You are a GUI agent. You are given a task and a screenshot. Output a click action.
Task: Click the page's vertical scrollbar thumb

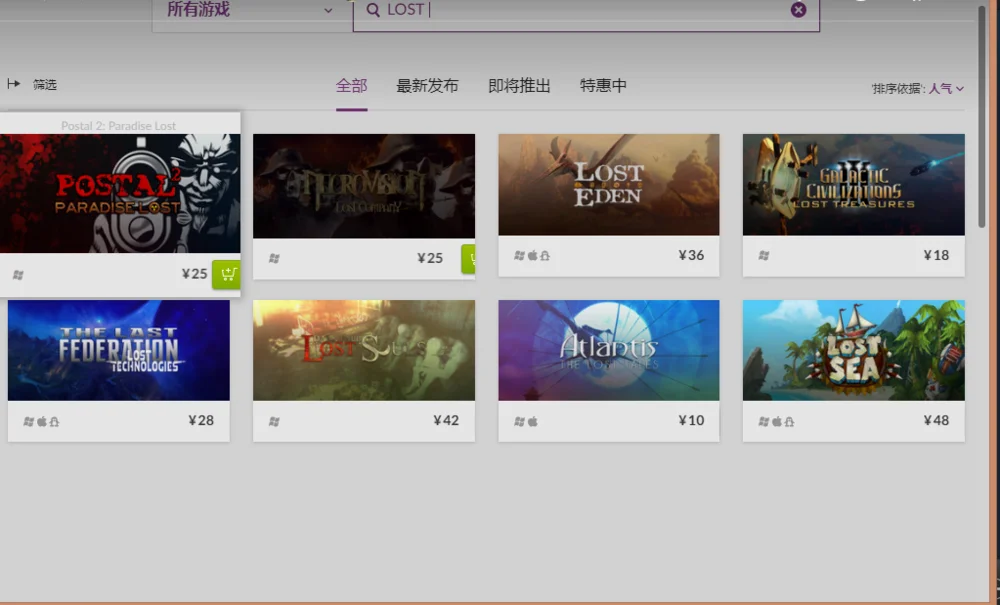[982, 116]
